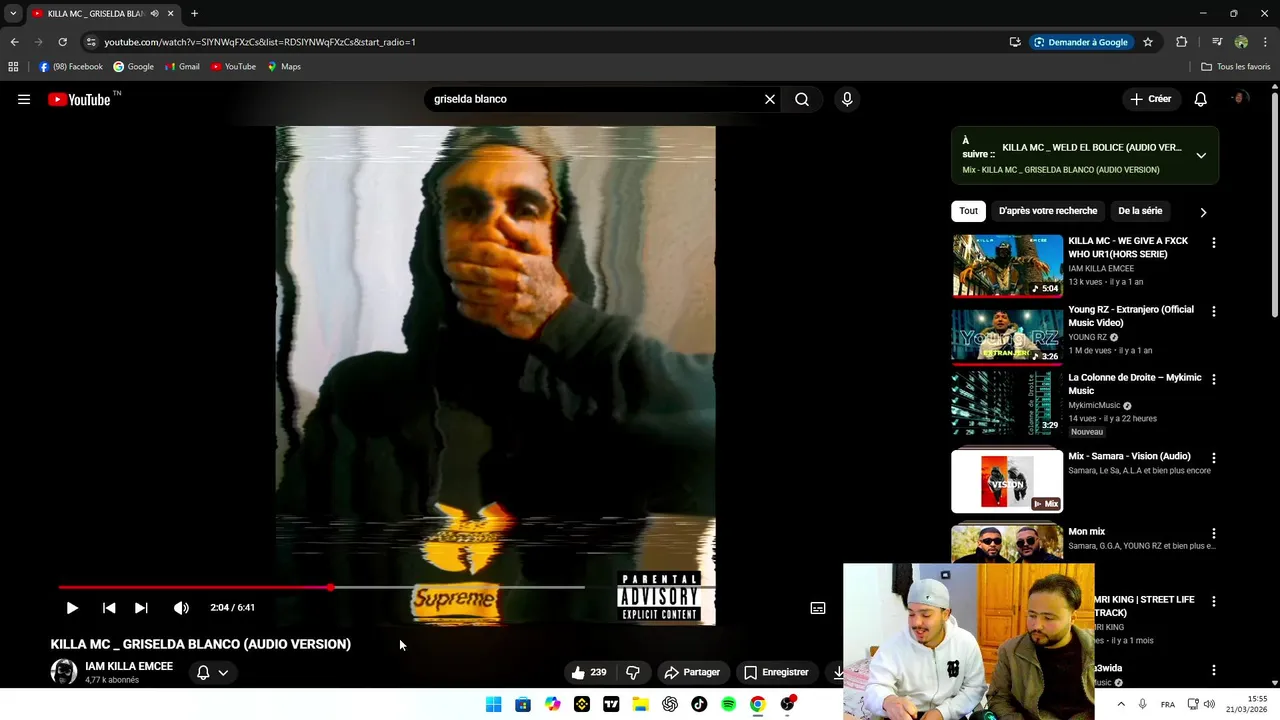This screenshot has width=1280, height=720.
Task: Open the more options for the WE GIVE A FXCK video
Action: pyautogui.click(x=1214, y=243)
